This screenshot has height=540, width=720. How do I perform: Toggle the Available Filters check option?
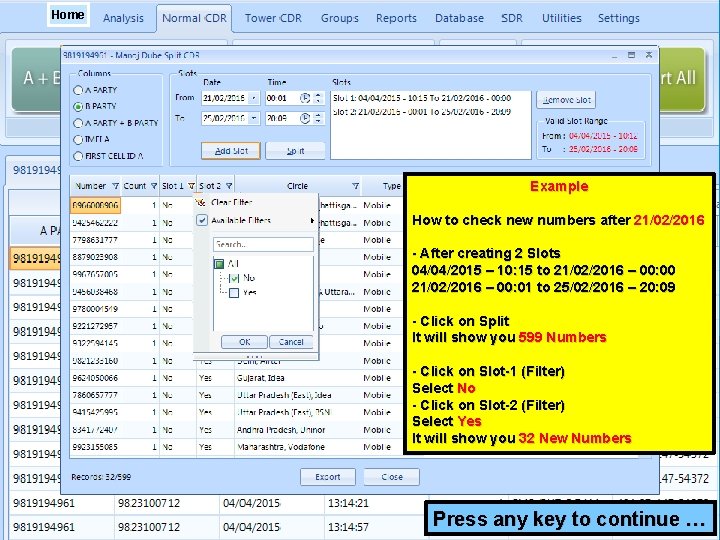pyautogui.click(x=202, y=220)
